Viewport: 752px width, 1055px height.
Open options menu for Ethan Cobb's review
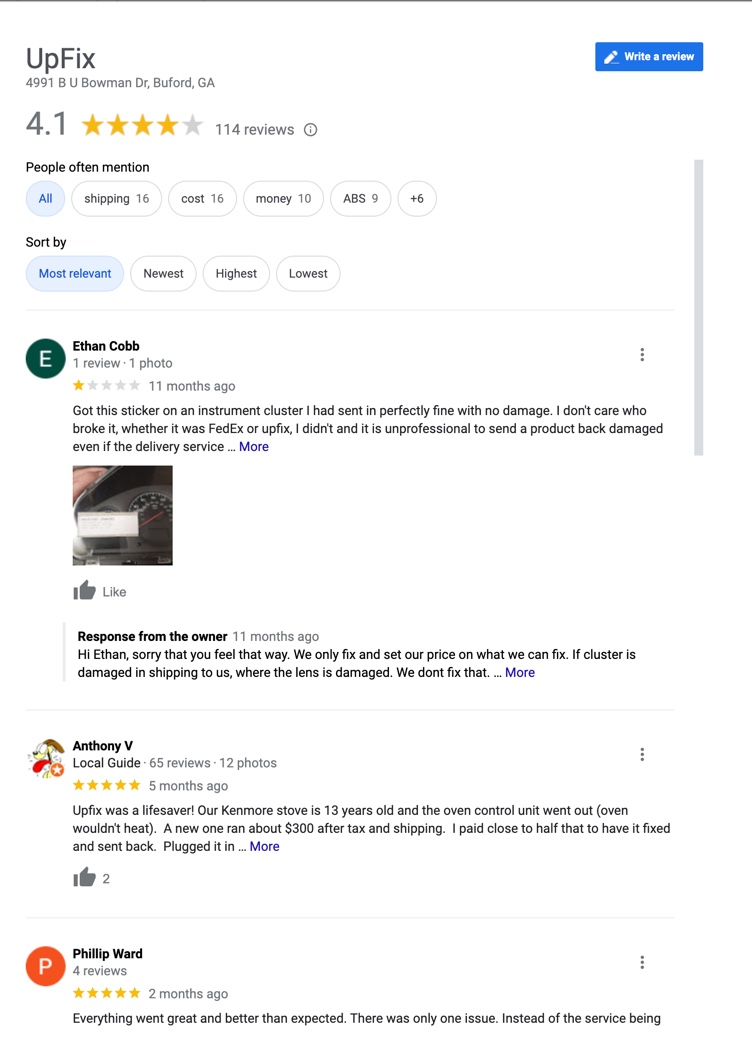642,354
